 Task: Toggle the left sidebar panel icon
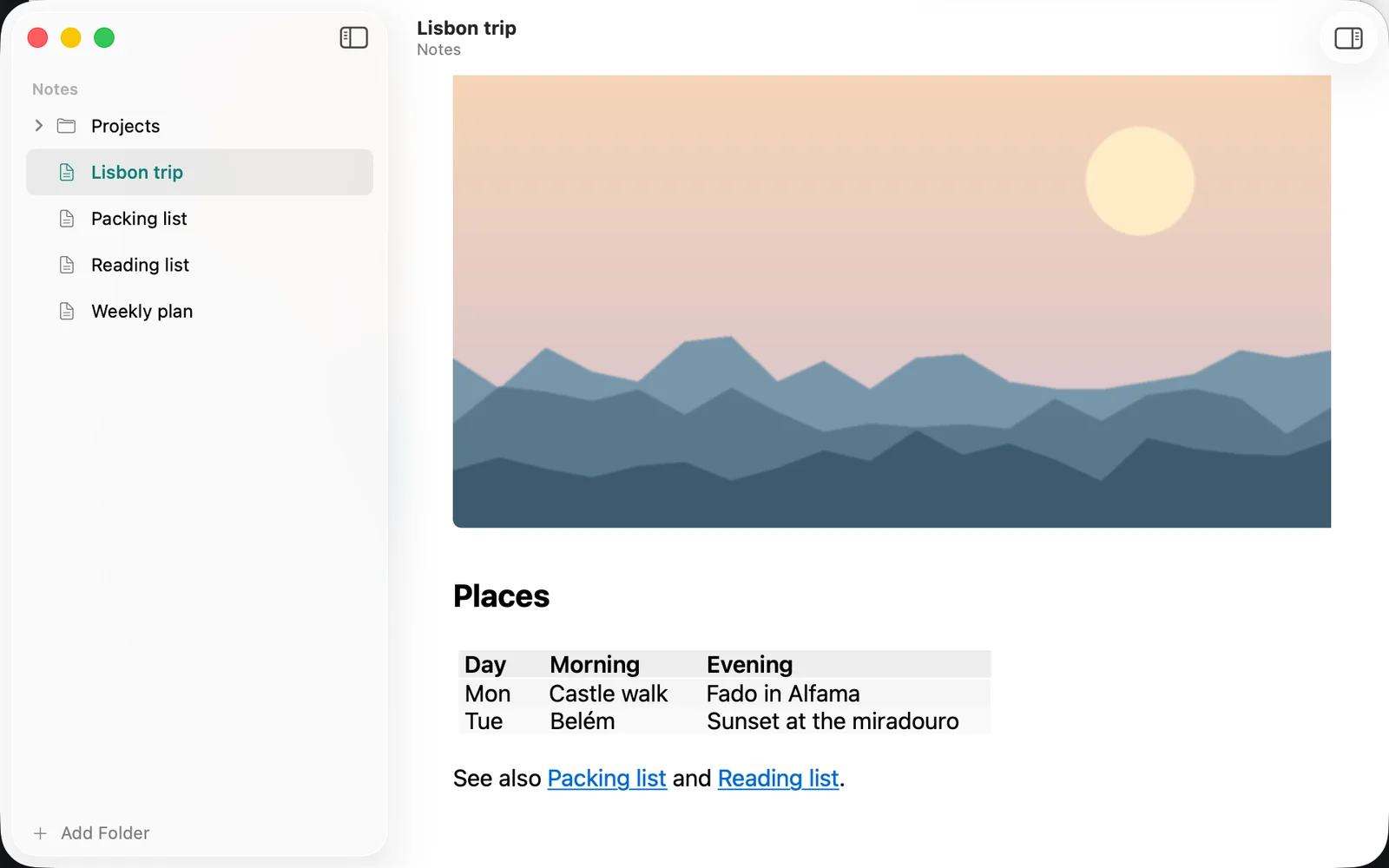coord(353,37)
